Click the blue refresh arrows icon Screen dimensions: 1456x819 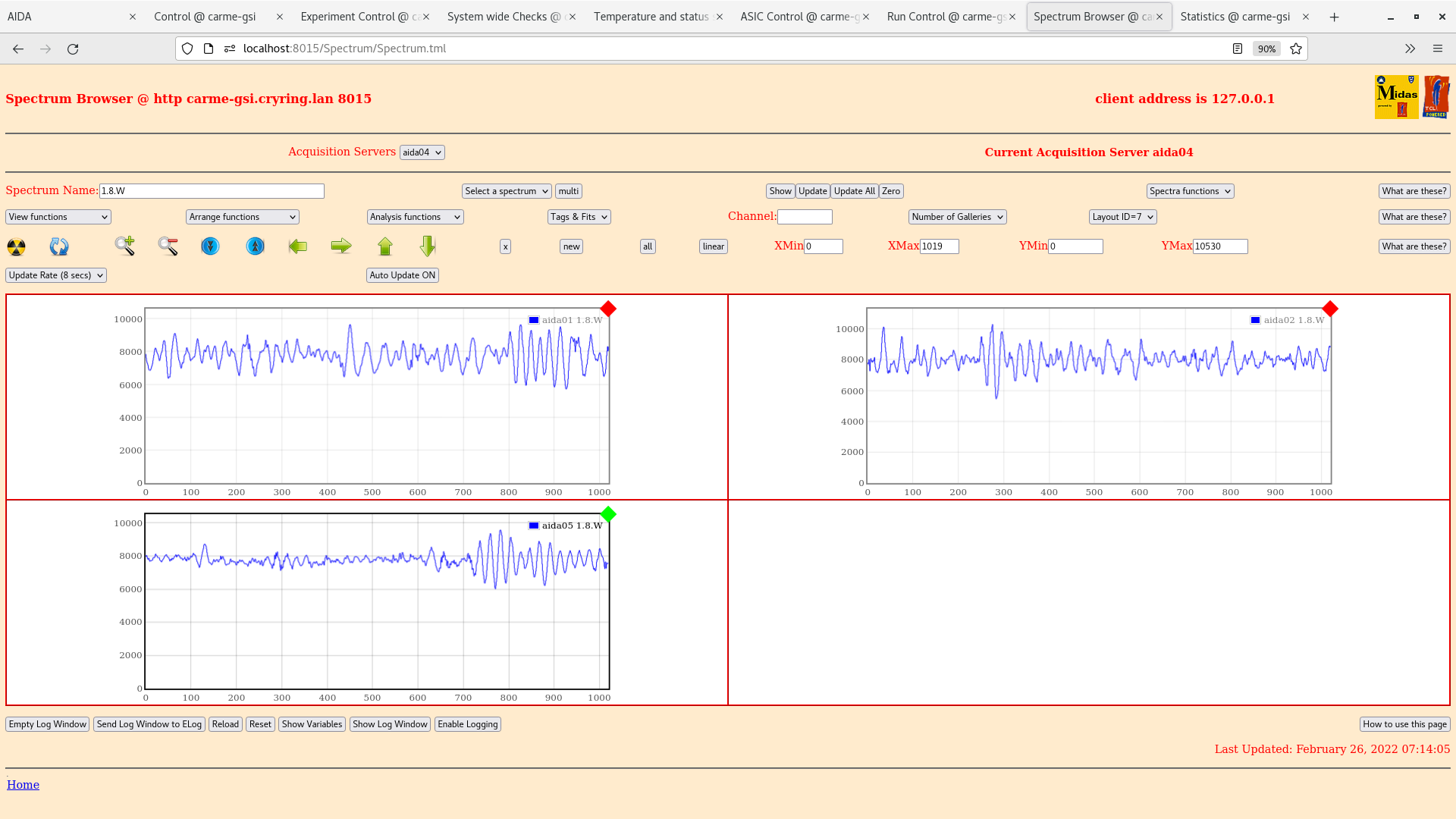click(59, 246)
